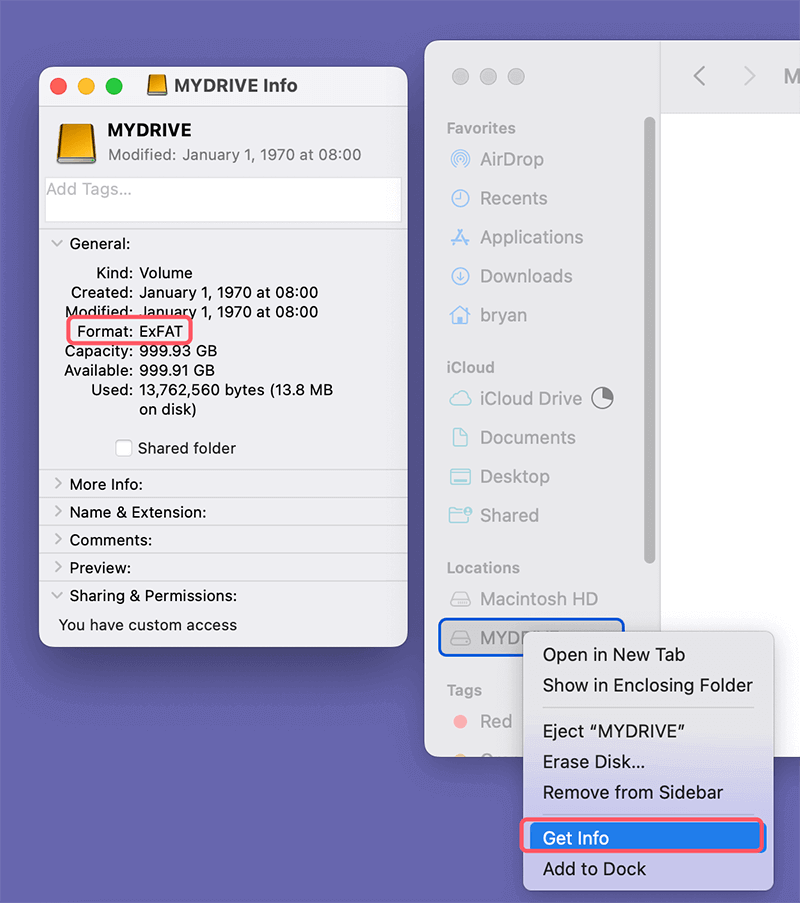The width and height of the screenshot is (800, 903).
Task: Open AirDrop in the sidebar
Action: (x=513, y=159)
